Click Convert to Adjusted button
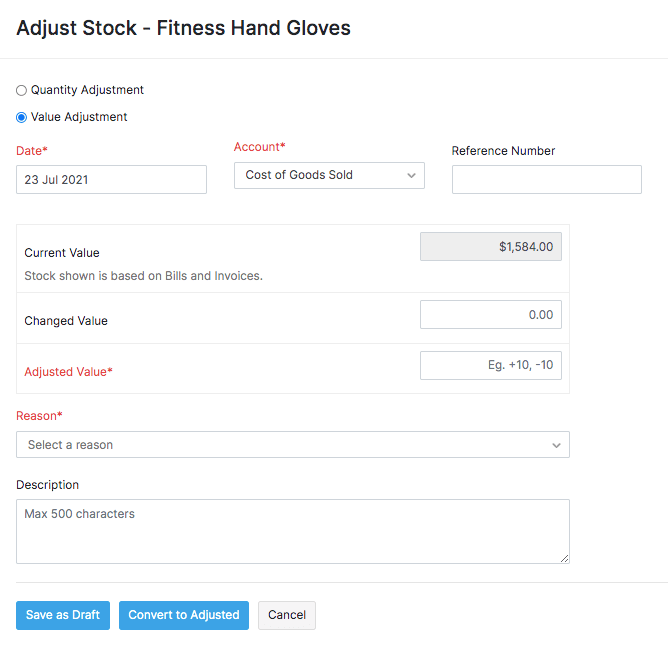 184,615
